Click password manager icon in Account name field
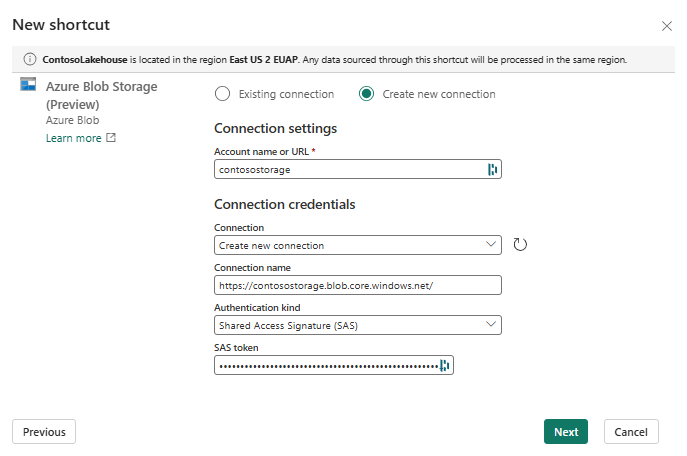This screenshot has width=687, height=456. 492,169
